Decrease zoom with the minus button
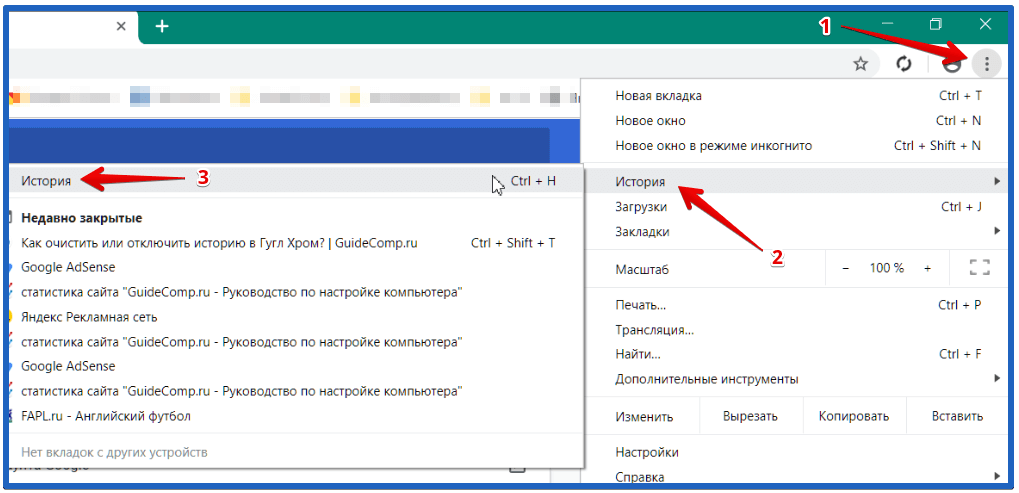Screen dimensions: 1019x493 pyautogui.click(x=845, y=268)
